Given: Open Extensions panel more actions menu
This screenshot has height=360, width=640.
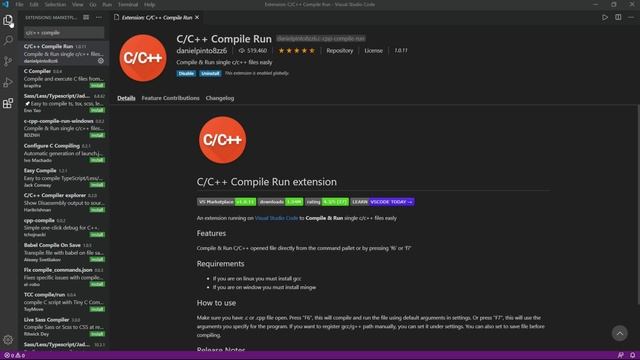Looking at the screenshot, I should pyautogui.click(x=99, y=18).
